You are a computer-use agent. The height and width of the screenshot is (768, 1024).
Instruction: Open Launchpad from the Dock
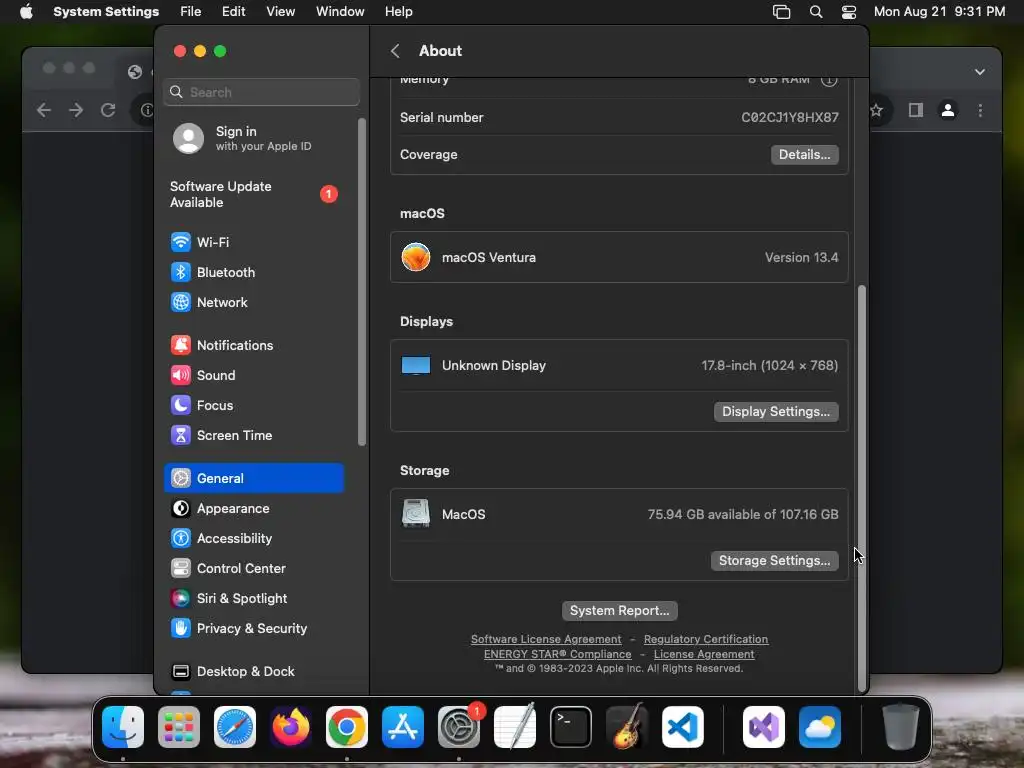point(179,727)
